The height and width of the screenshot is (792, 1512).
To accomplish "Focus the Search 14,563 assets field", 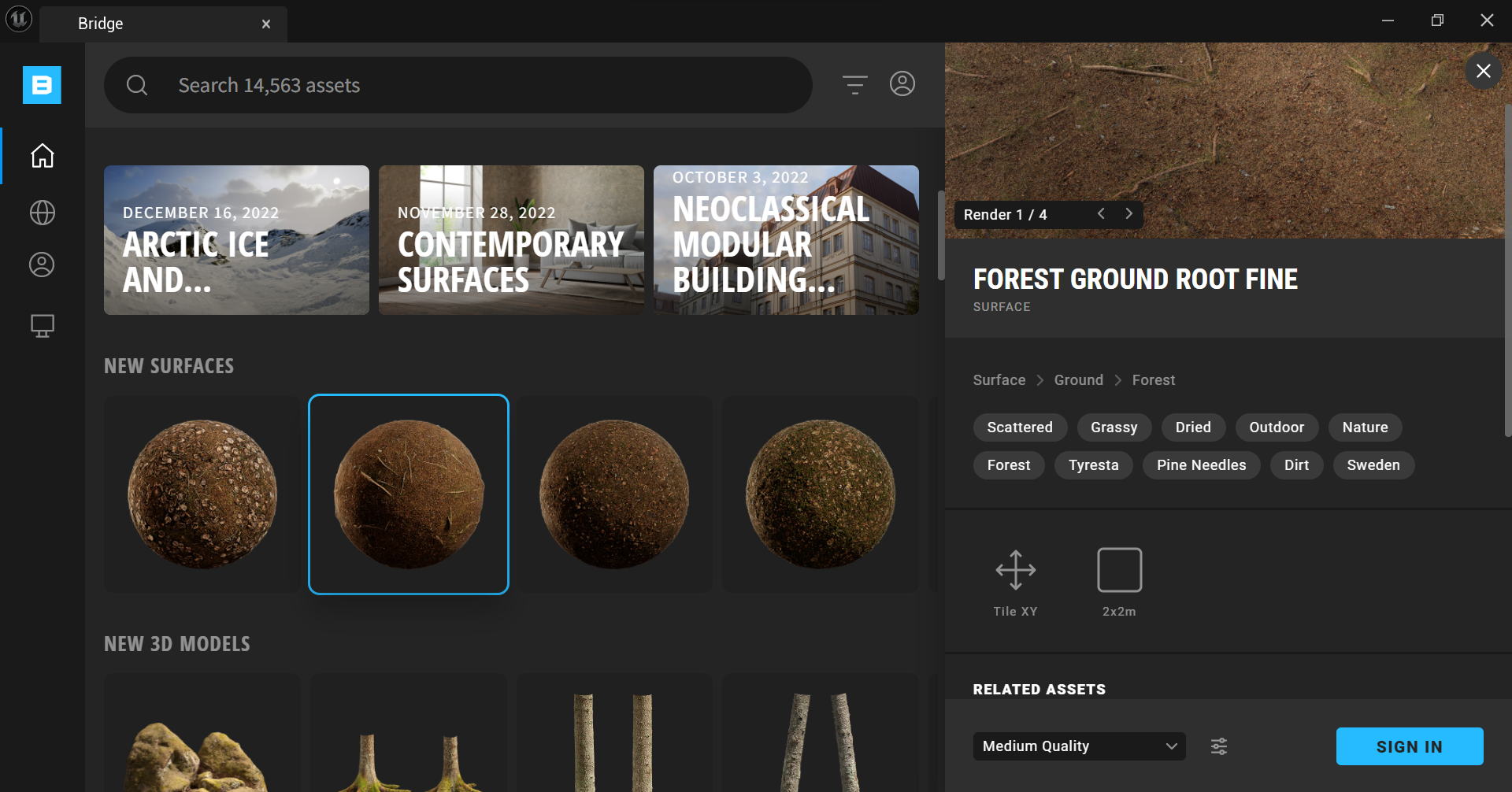I will point(458,85).
